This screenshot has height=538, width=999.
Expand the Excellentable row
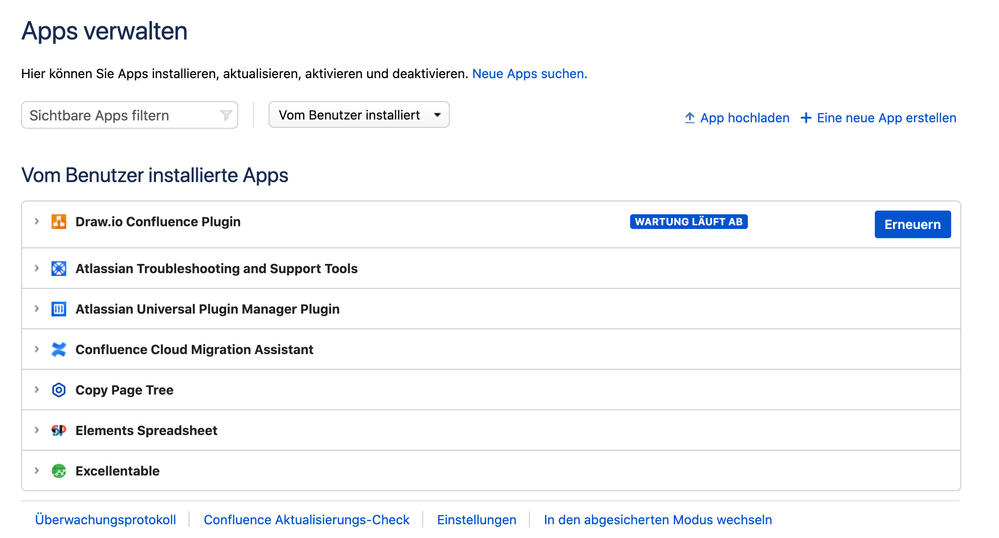point(36,470)
